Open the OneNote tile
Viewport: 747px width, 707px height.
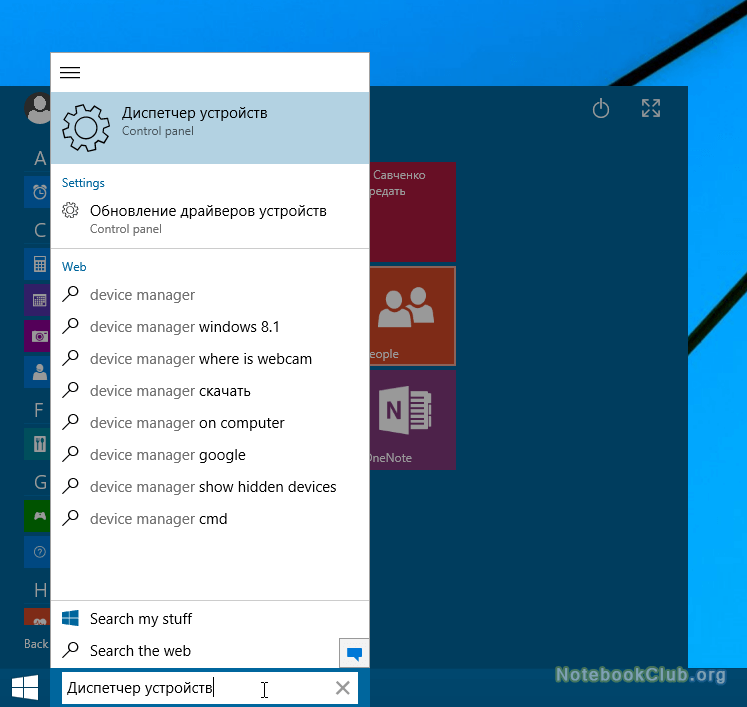(x=413, y=420)
